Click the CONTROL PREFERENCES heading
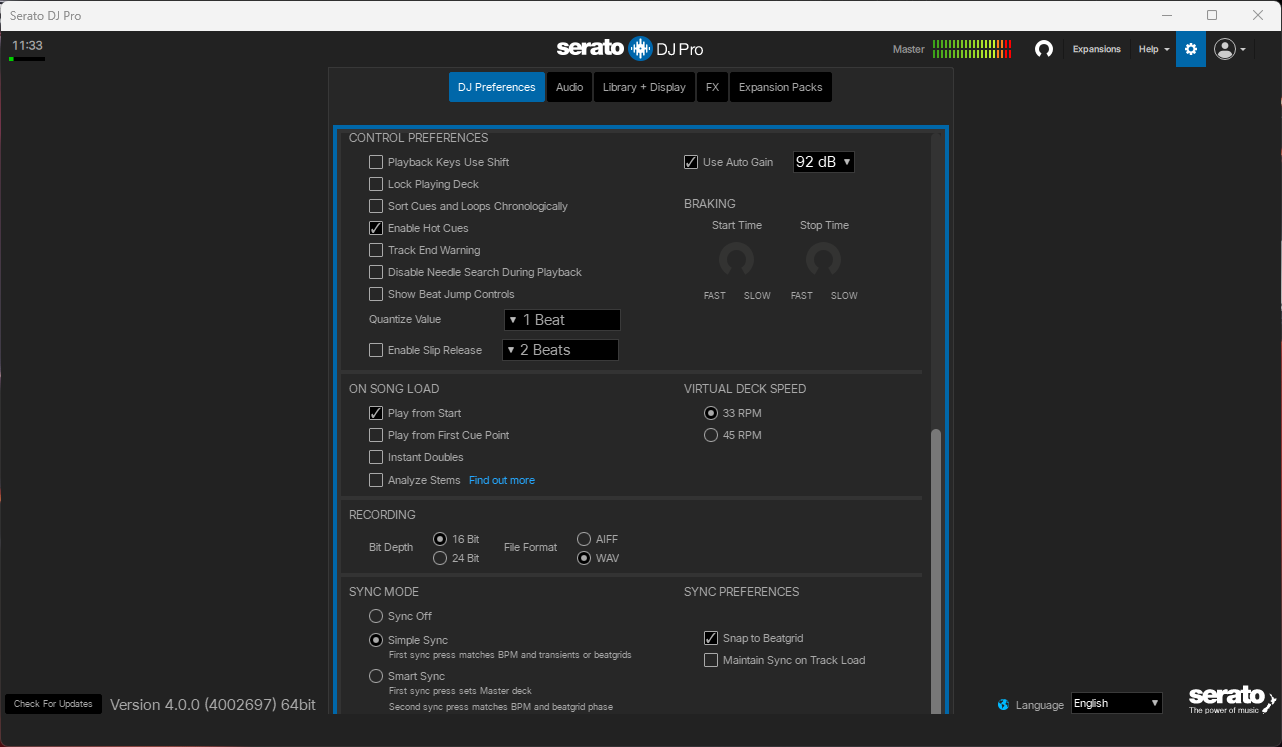 [419, 138]
